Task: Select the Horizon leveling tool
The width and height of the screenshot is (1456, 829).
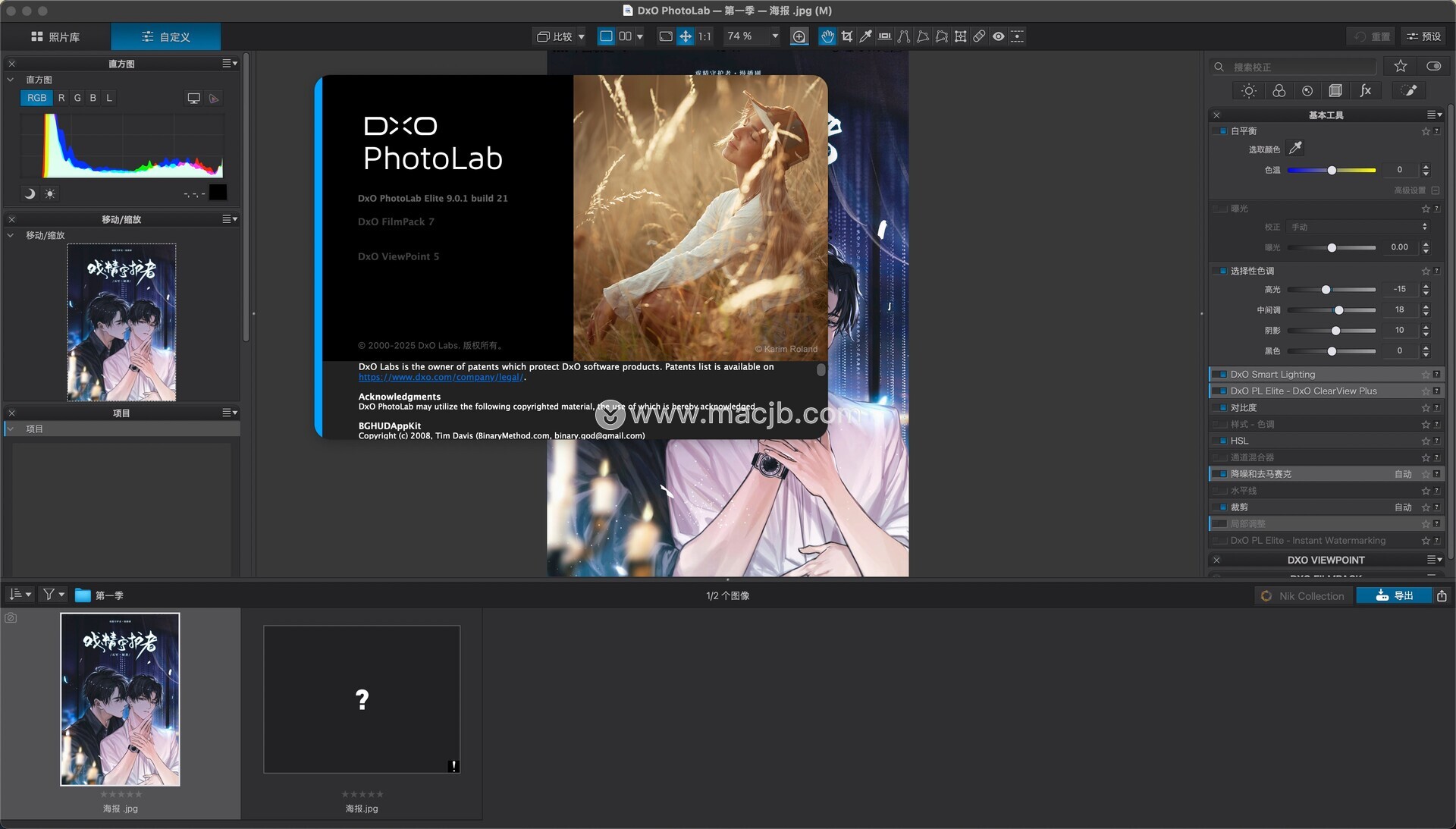Action: [x=884, y=36]
